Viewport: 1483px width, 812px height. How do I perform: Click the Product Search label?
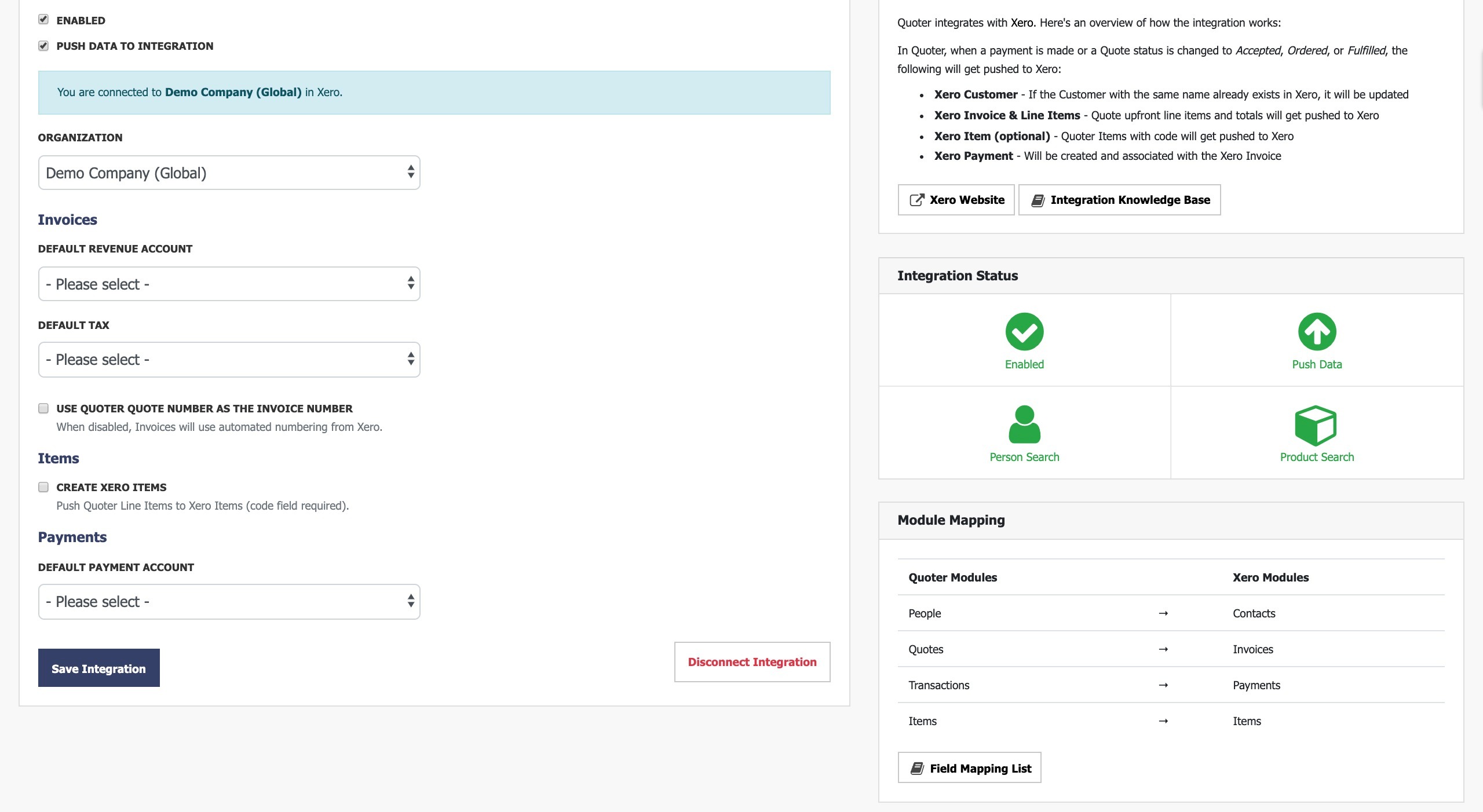(x=1317, y=457)
